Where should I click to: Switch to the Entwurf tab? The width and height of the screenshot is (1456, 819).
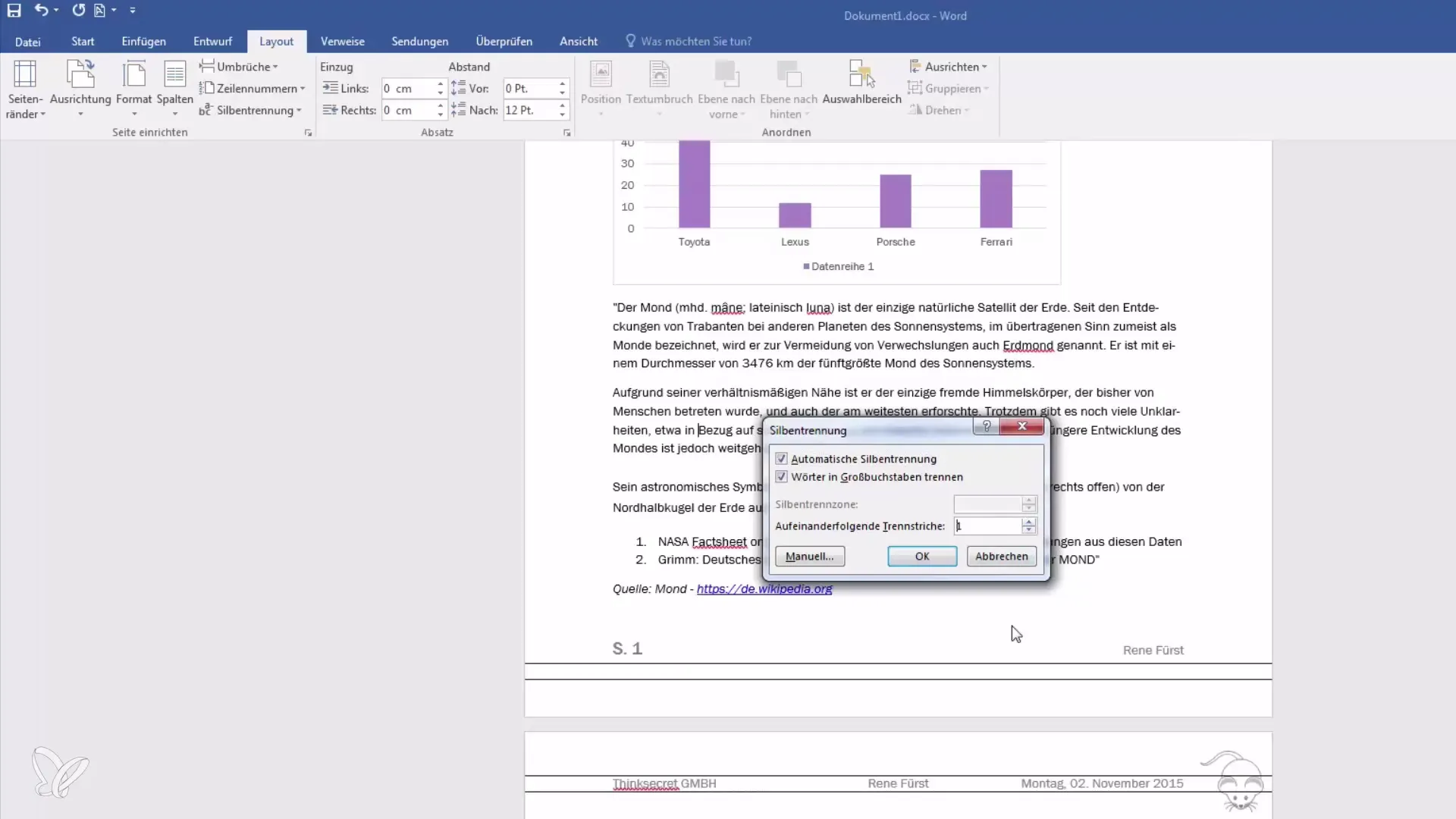point(212,42)
